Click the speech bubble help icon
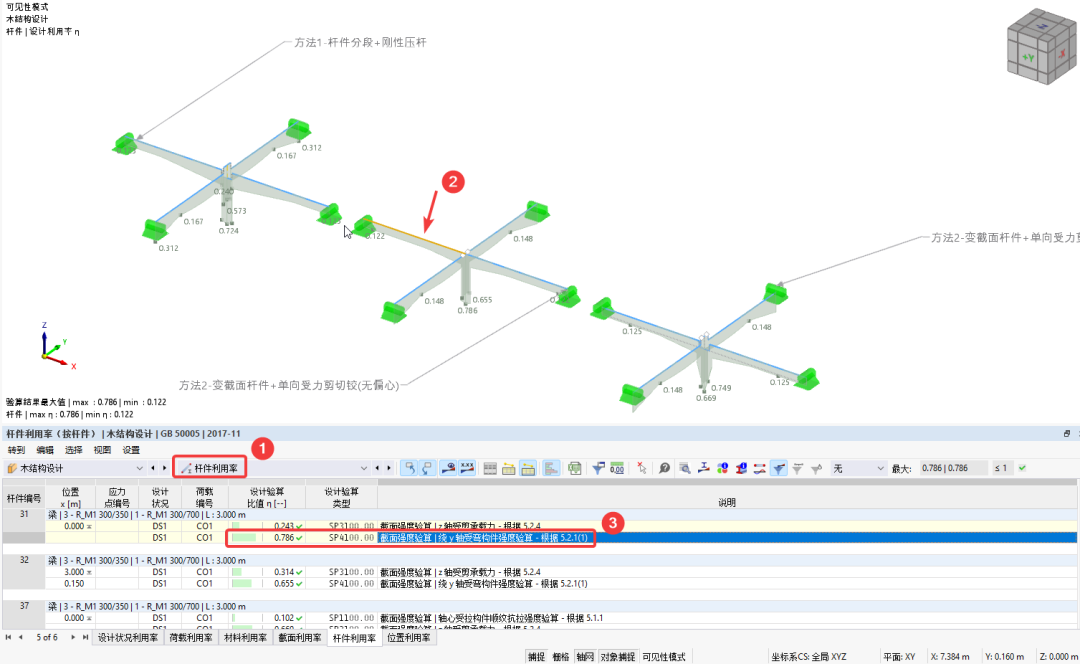 (x=664, y=468)
